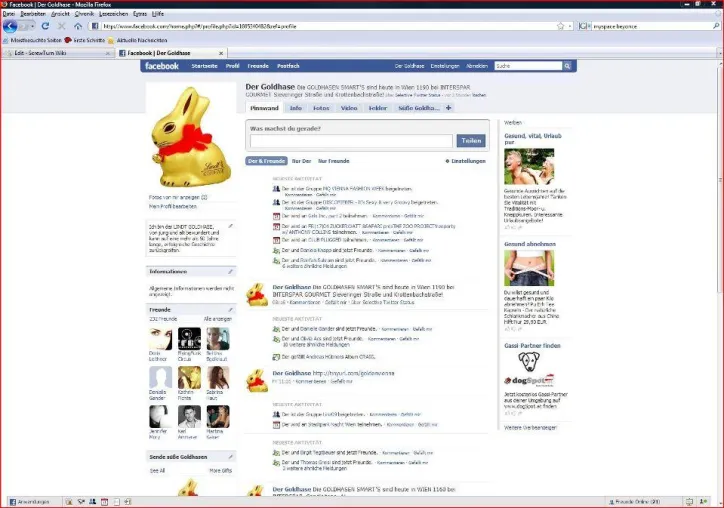Click pencil icon on Freunde box
This screenshot has width=724, height=508.
coord(230,309)
